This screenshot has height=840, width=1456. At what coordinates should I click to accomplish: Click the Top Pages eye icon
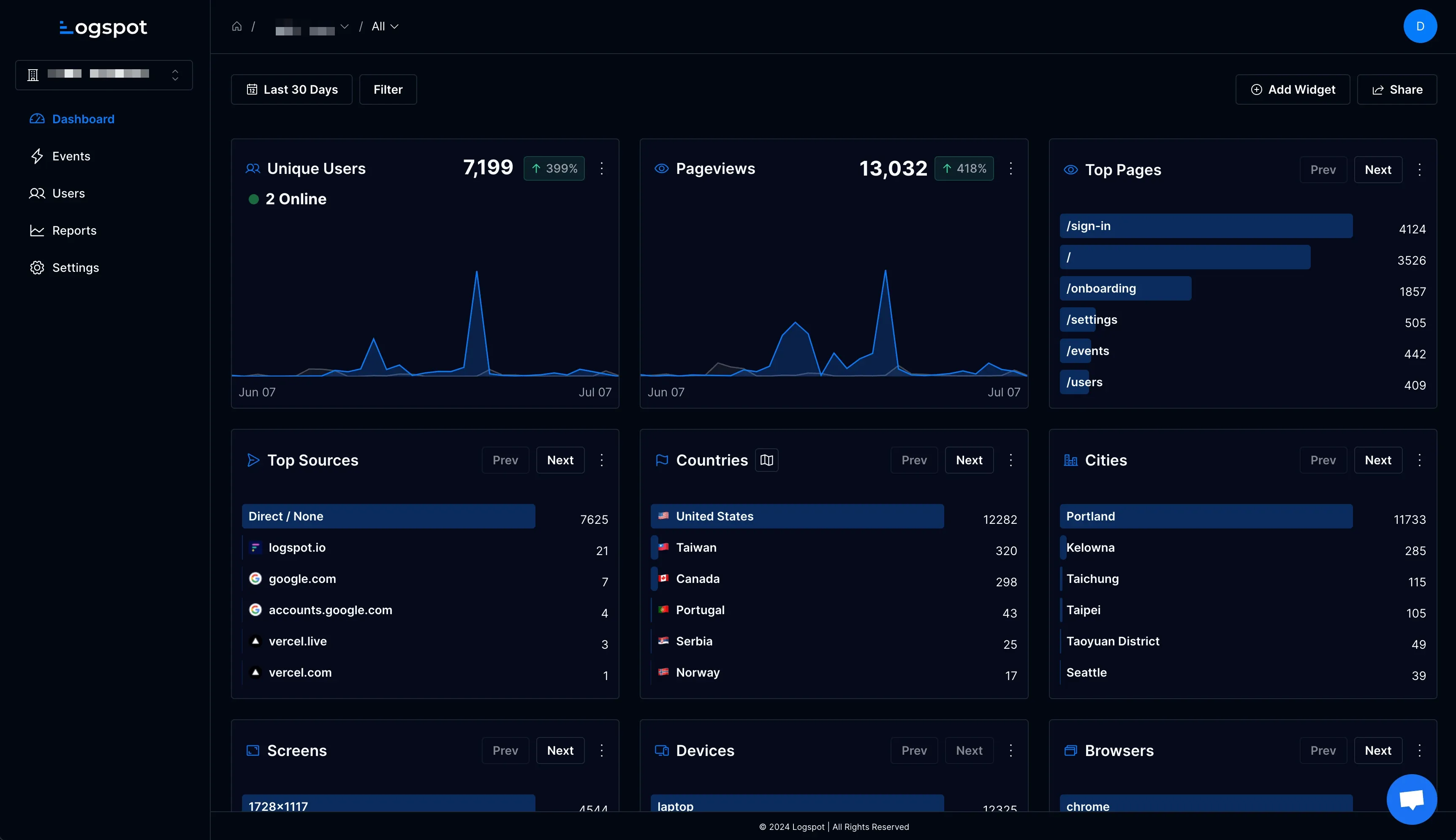coord(1071,169)
